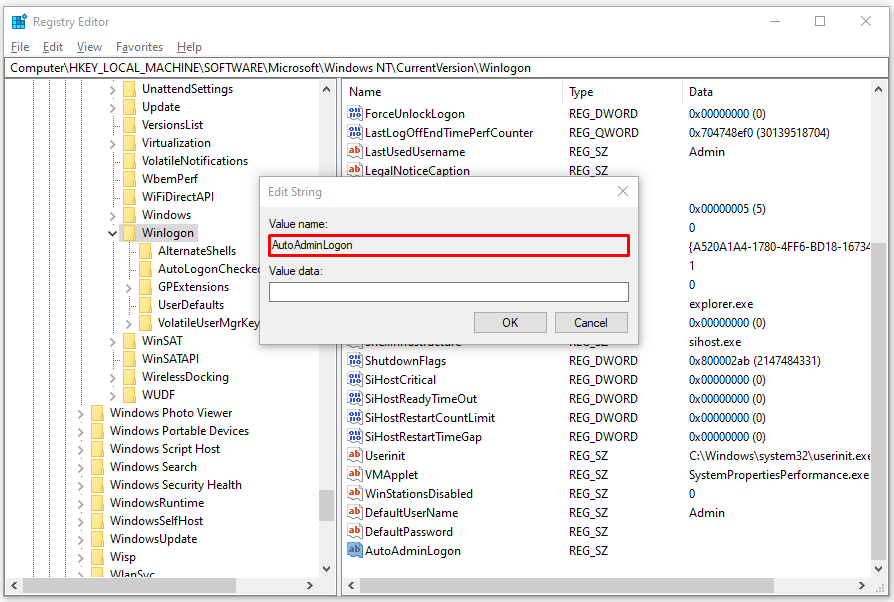Image resolution: width=894 pixels, height=602 pixels.
Task: Click the Winlogon folder icon
Action: tap(130, 233)
